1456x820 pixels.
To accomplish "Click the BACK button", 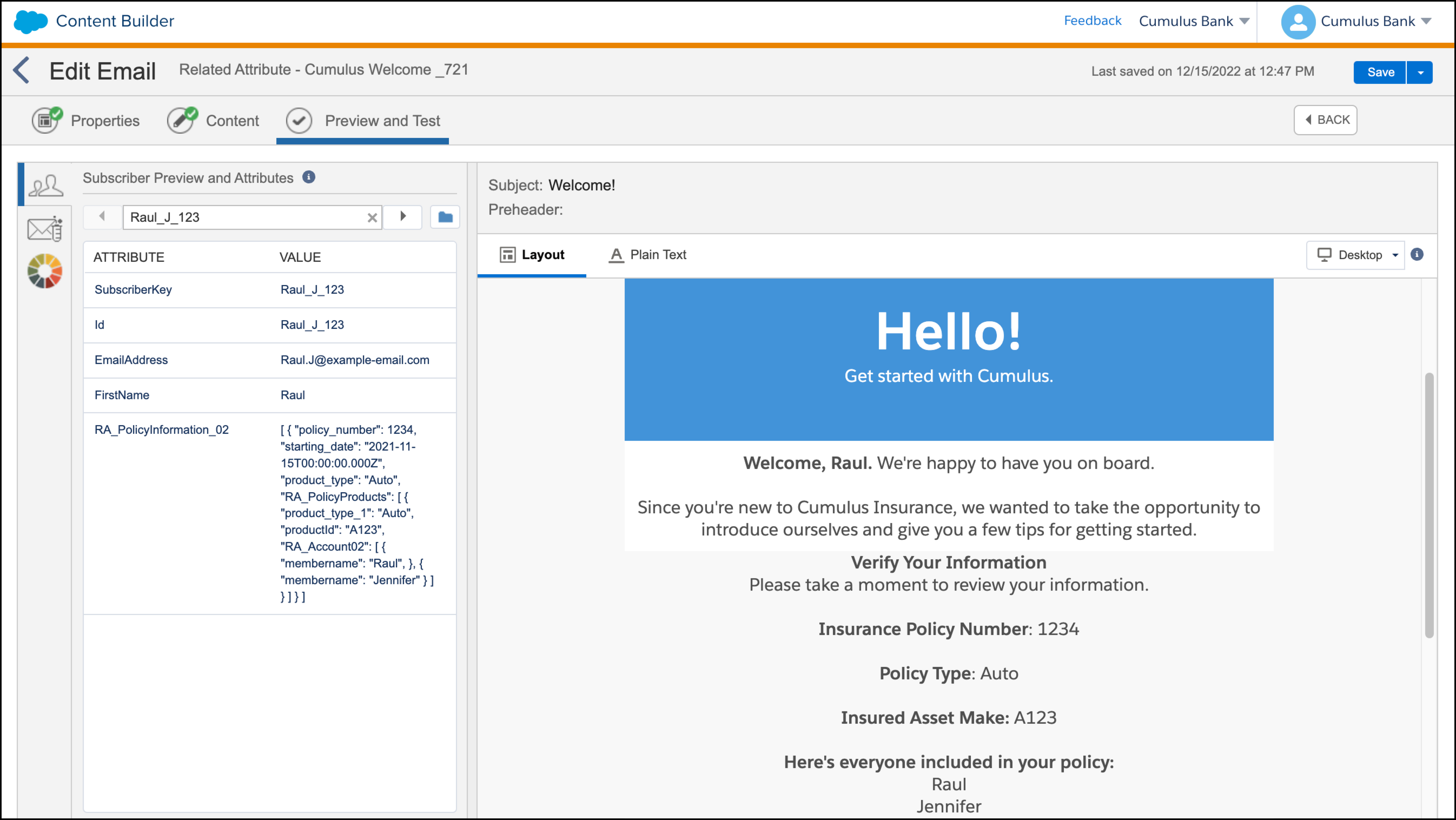I will coord(1325,120).
